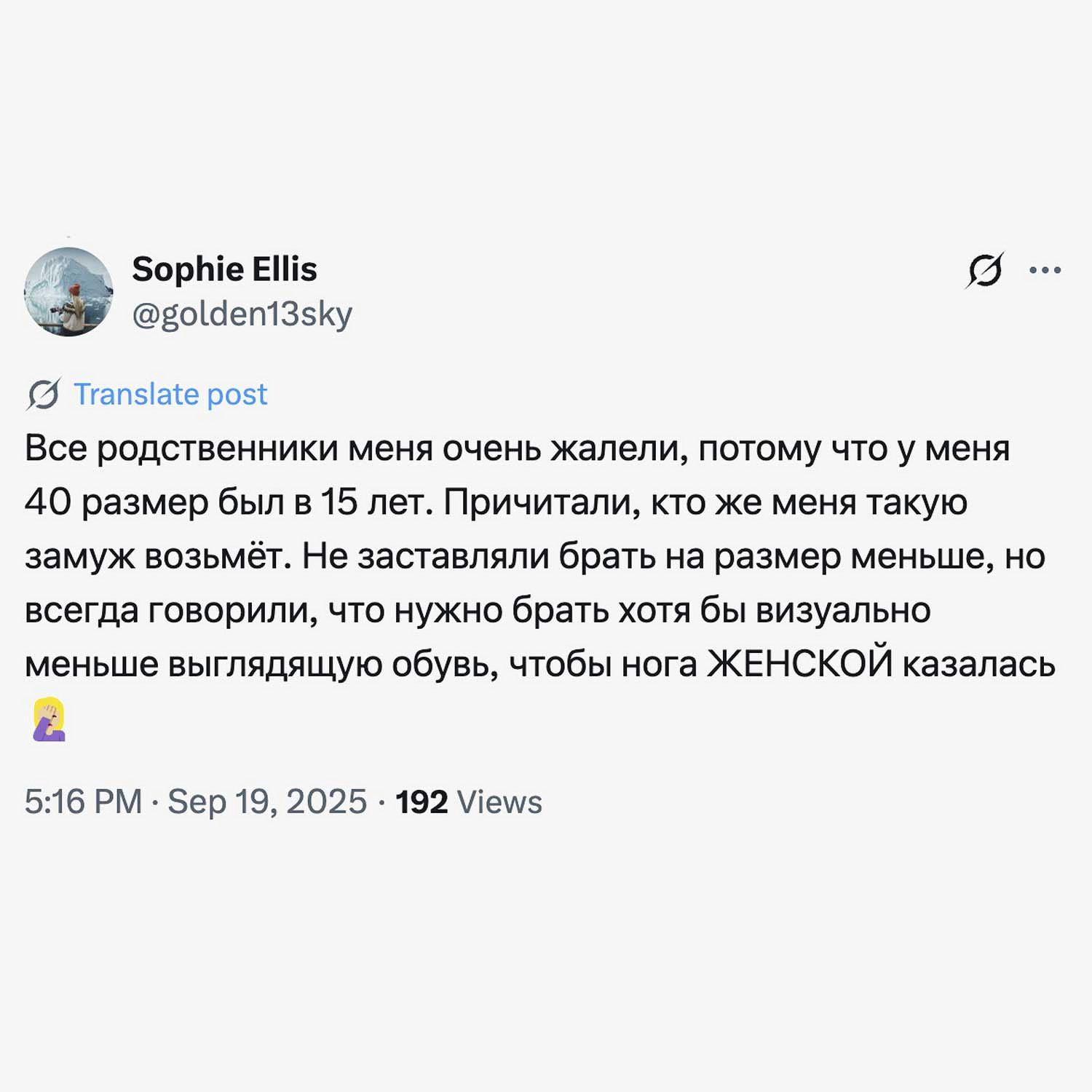1092x1092 pixels.
Task: Click the Sophie Ellis display name
Action: [224, 269]
